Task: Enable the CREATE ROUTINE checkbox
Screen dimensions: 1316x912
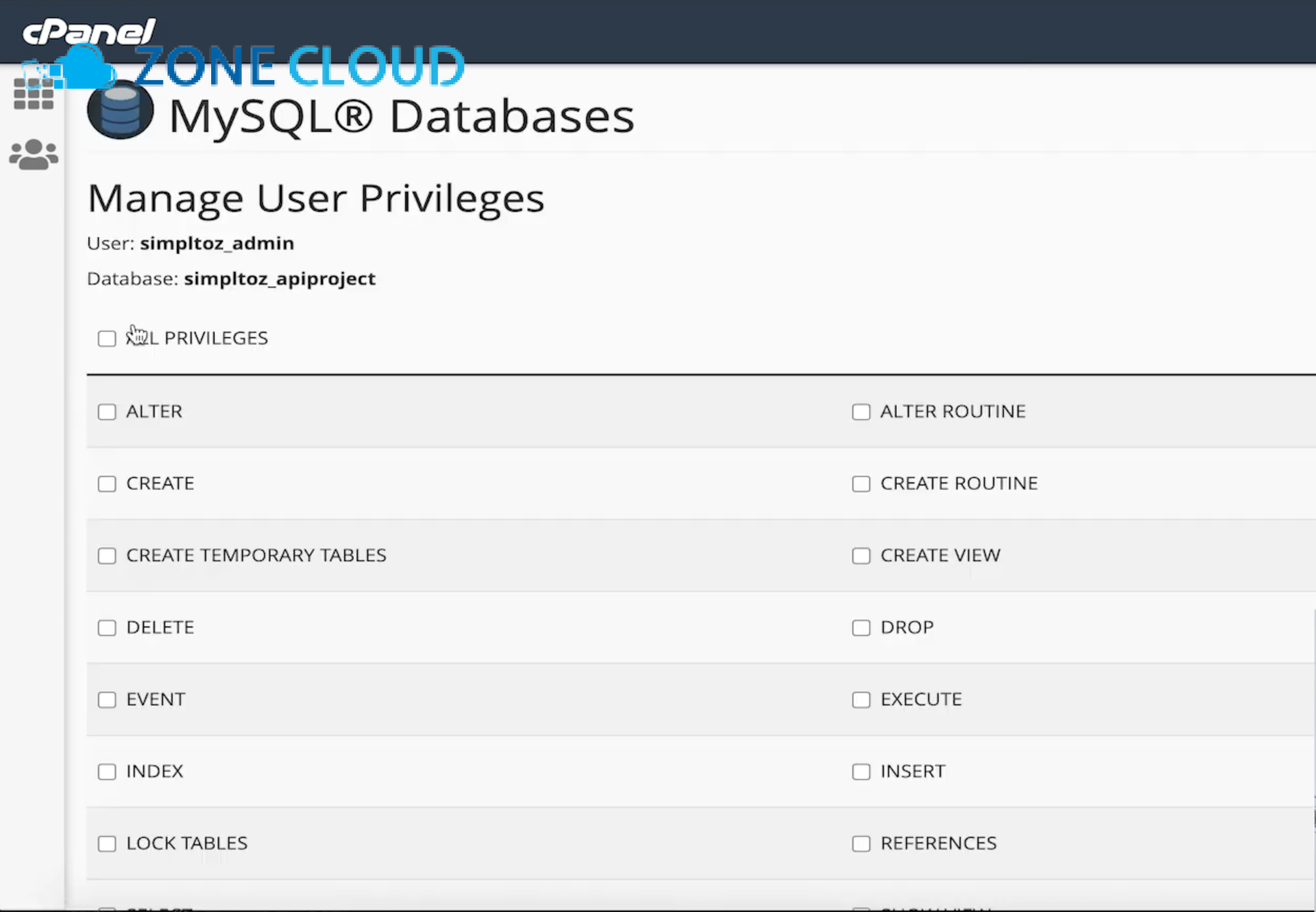Action: pos(861,484)
